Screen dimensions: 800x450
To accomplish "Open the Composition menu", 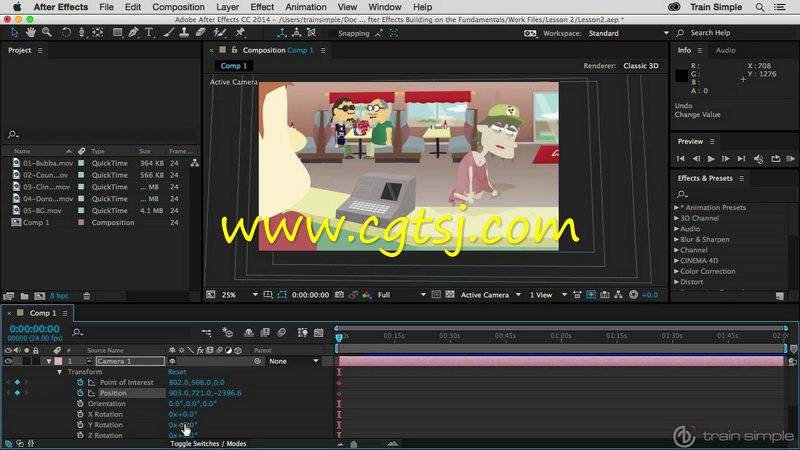I will tap(178, 7).
